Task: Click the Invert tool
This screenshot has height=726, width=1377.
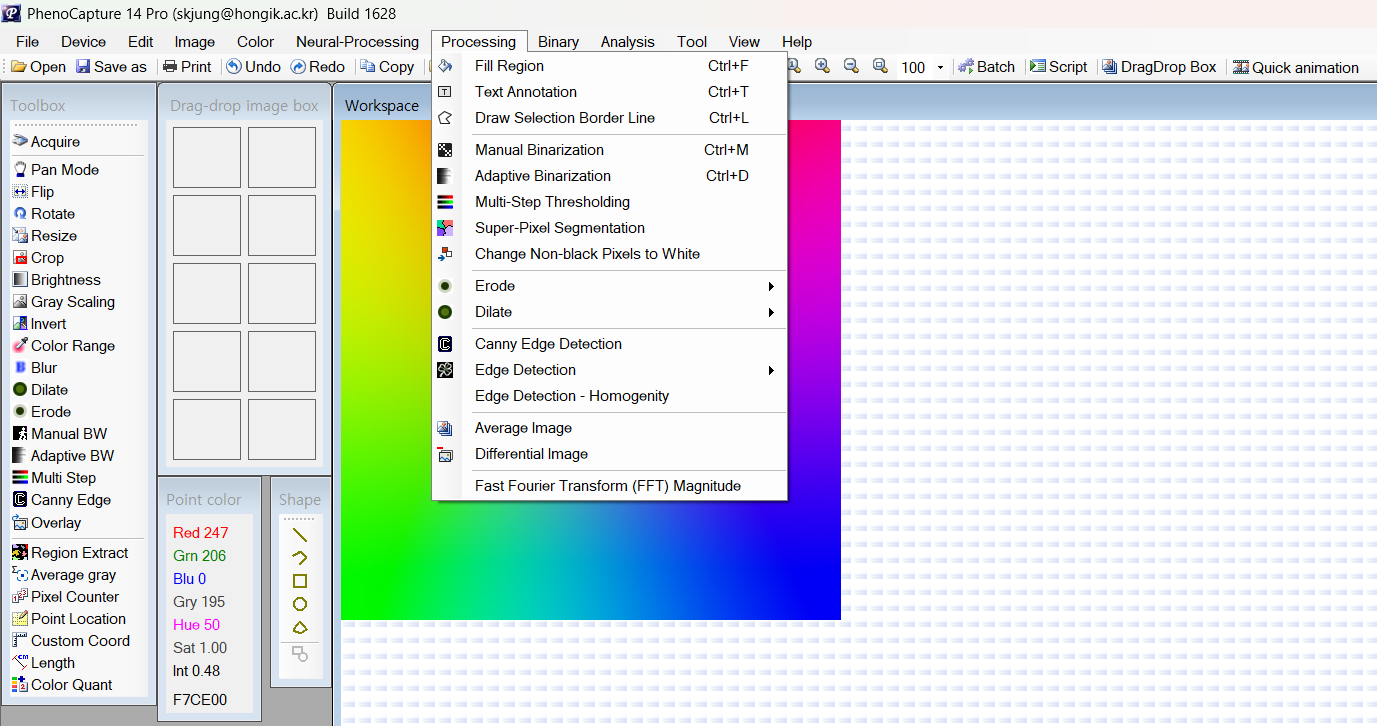Action: click(x=40, y=324)
